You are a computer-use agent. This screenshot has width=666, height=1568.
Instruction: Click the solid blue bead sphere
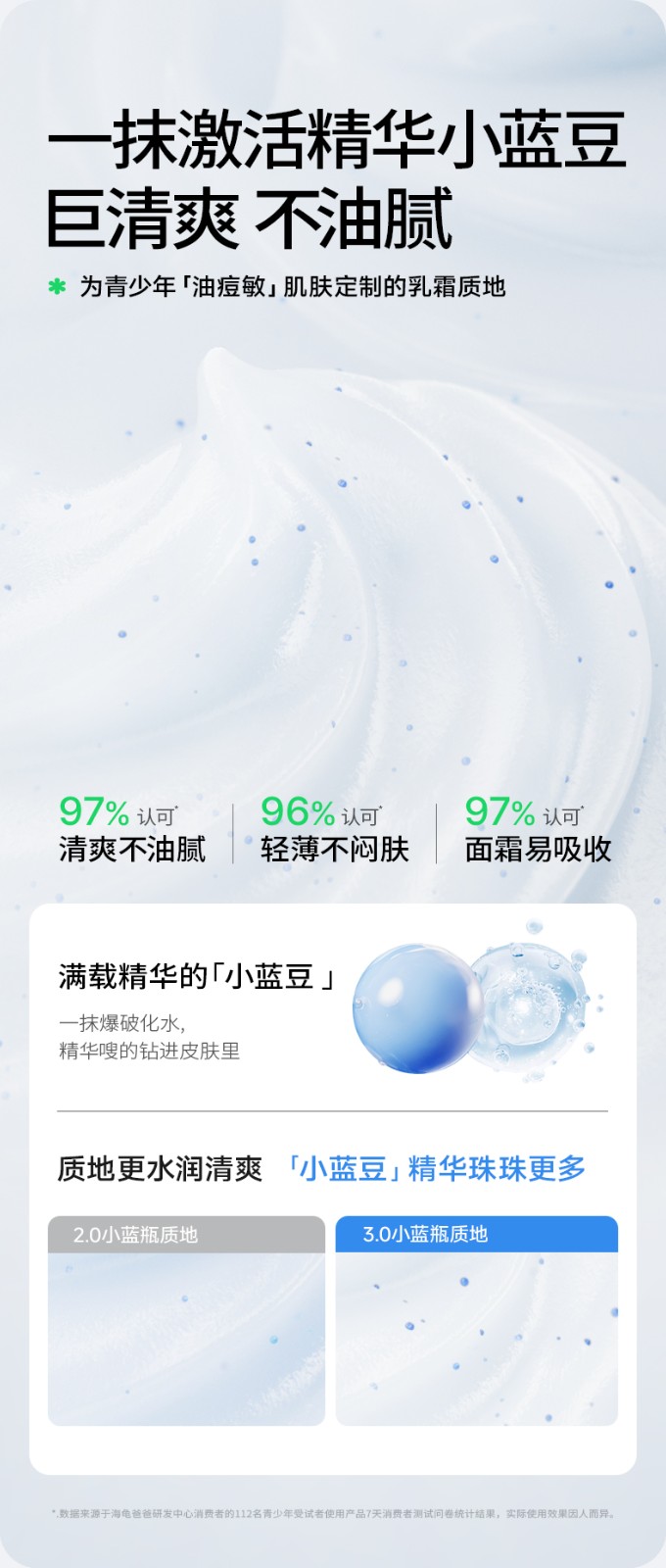coord(418,1008)
